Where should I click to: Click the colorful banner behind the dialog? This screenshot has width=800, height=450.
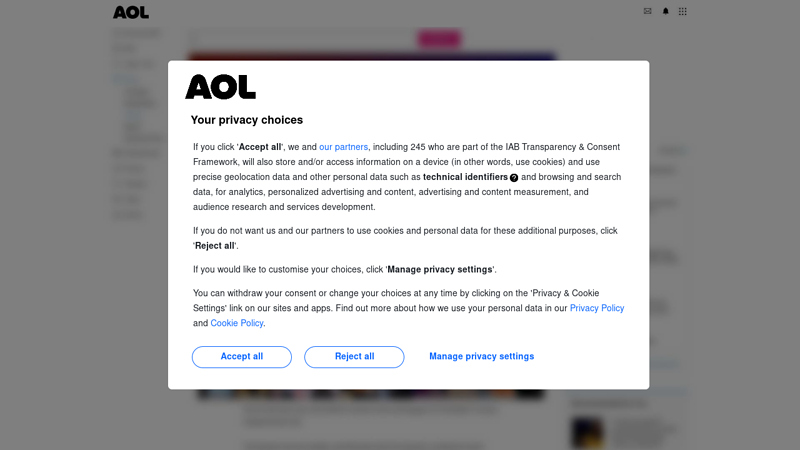pos(370,56)
